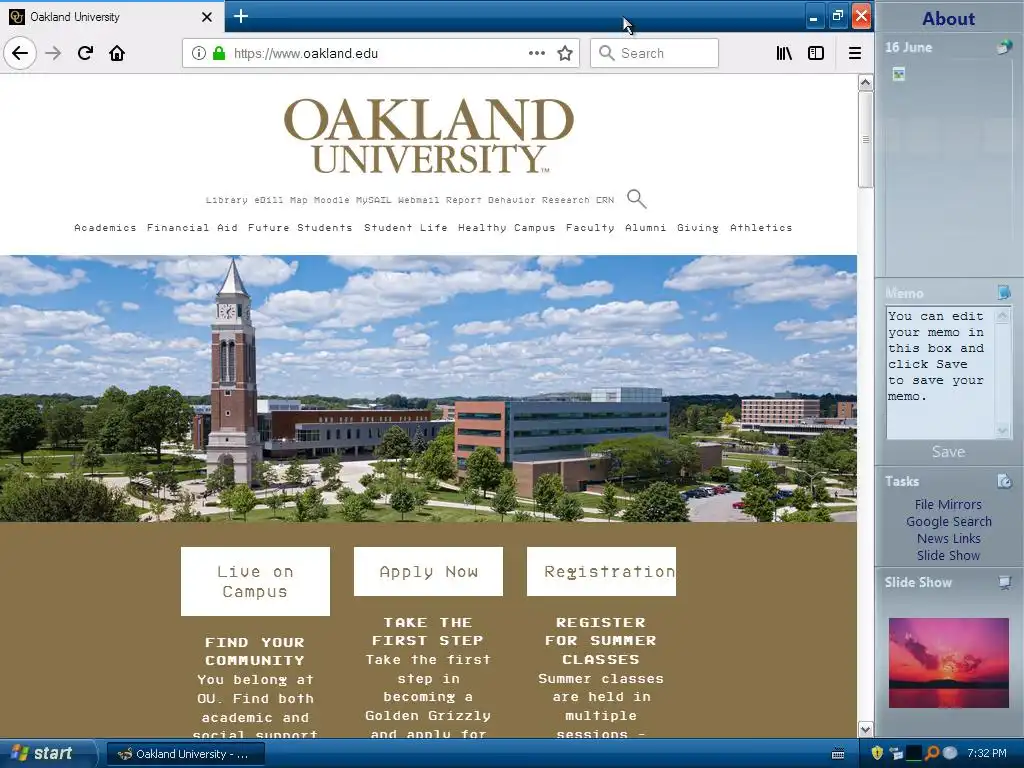Click the page scrollbar up arrow
This screenshot has height=768, width=1024.
865,82
